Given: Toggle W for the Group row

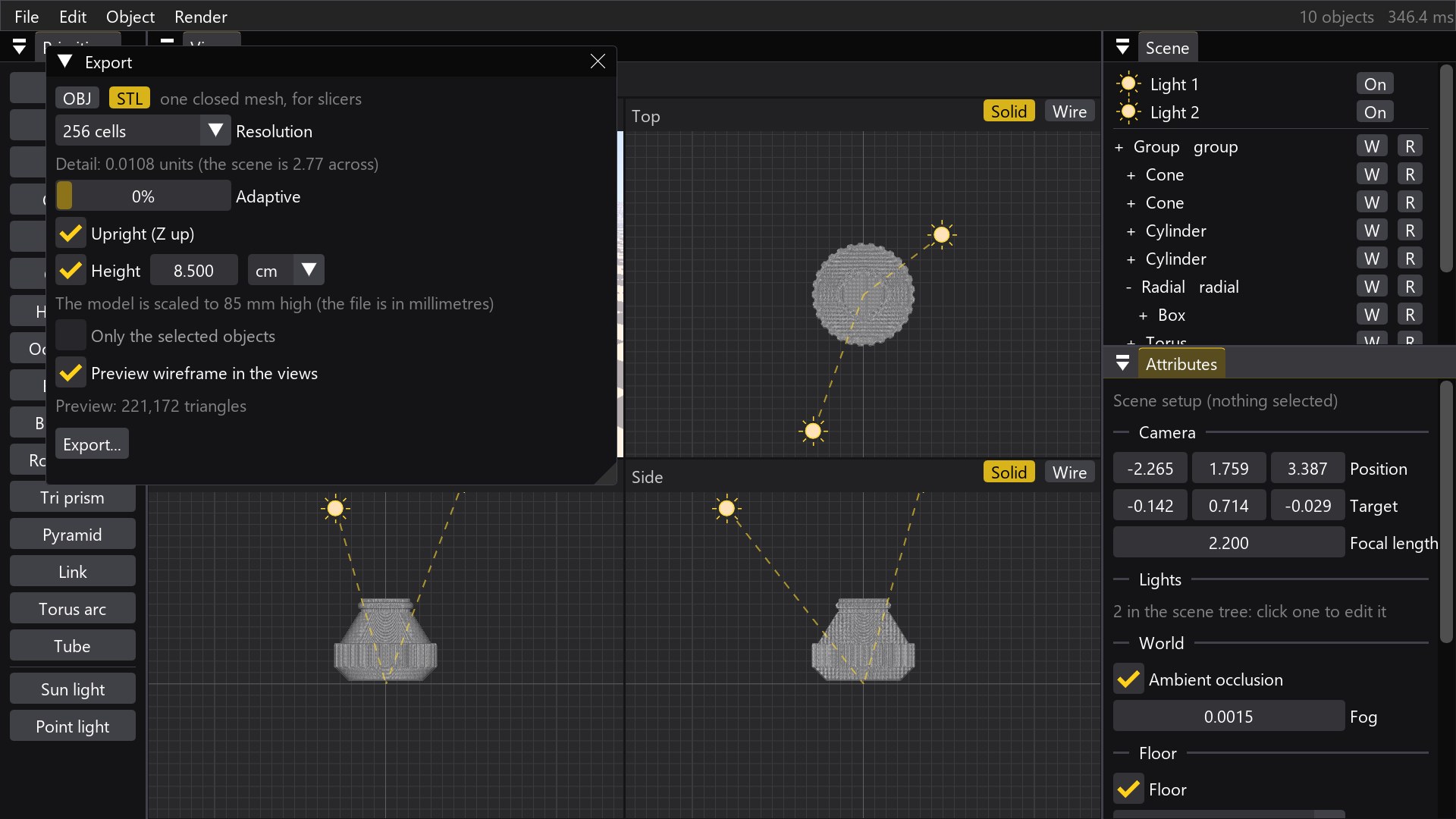Looking at the screenshot, I should (x=1372, y=146).
